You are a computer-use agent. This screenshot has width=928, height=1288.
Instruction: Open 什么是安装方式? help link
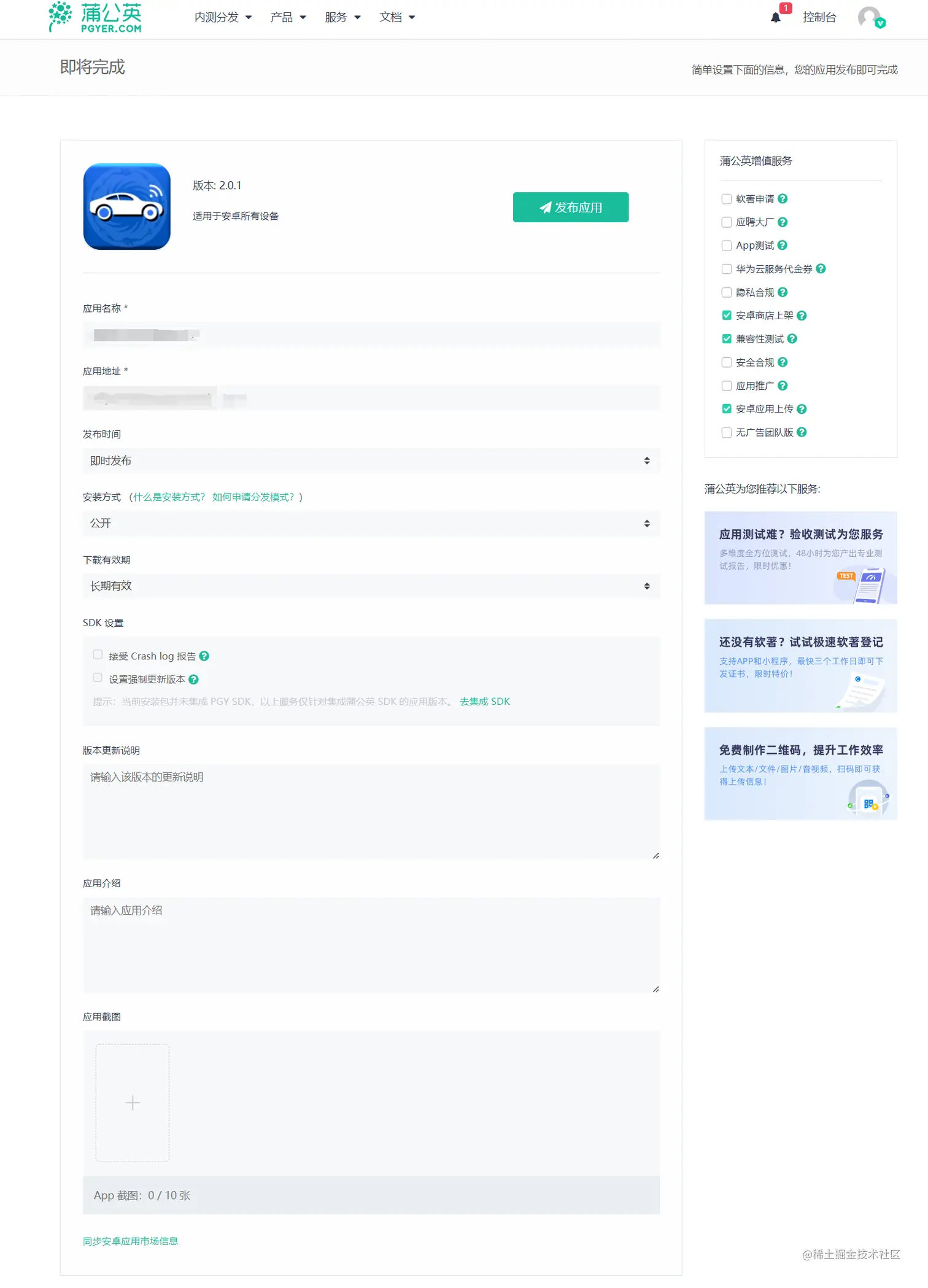pyautogui.click(x=169, y=497)
